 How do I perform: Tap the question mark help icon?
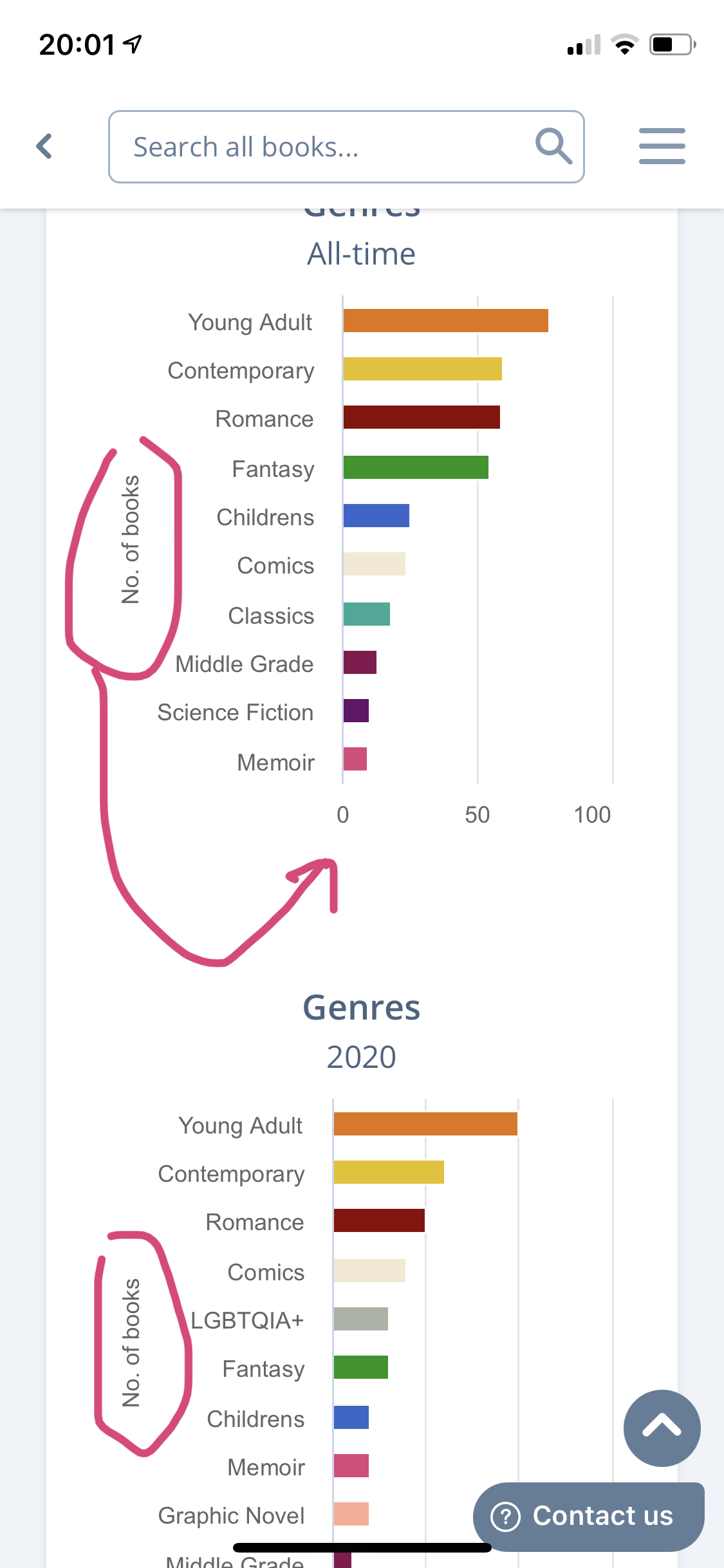(506, 1517)
